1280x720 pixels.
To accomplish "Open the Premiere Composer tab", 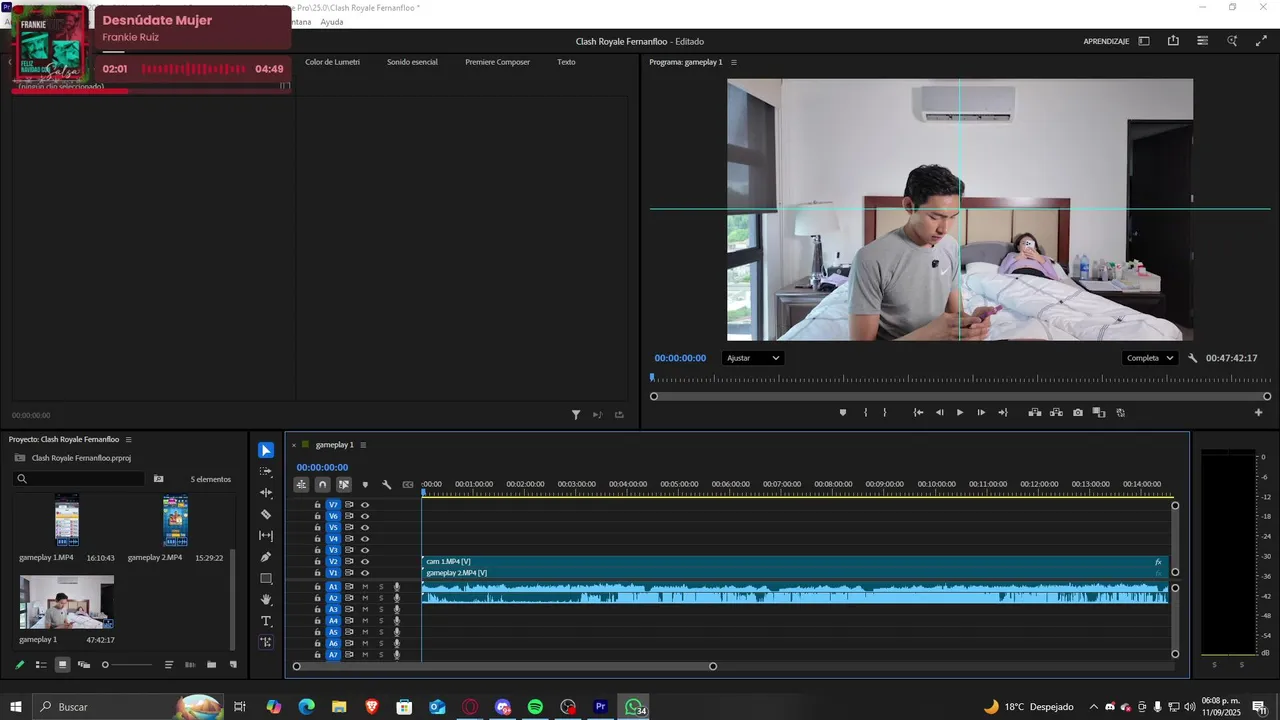I will point(497,62).
